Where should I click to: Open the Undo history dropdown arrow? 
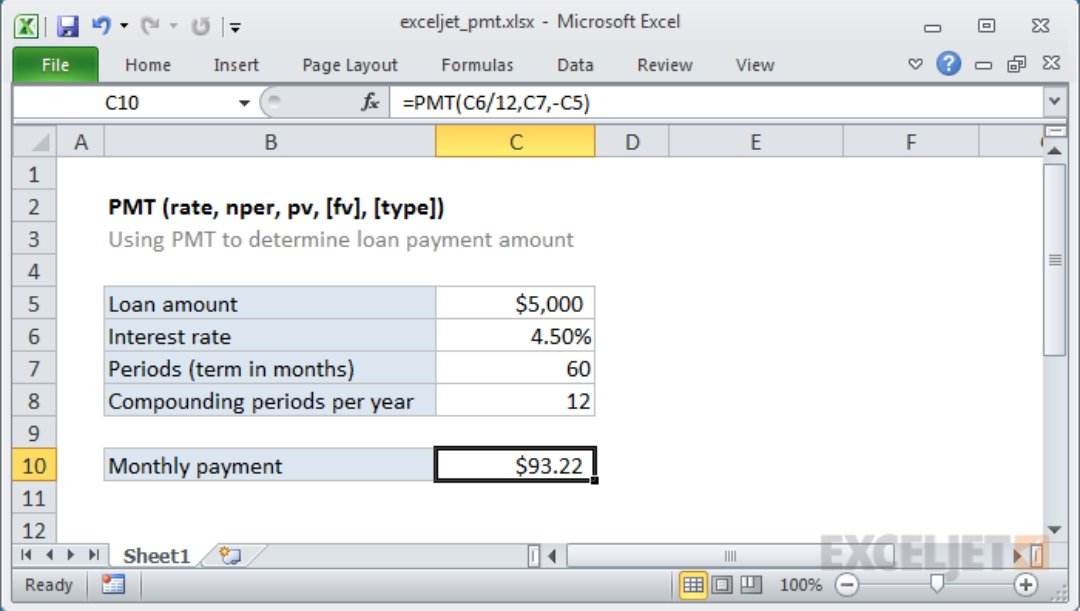[124, 26]
